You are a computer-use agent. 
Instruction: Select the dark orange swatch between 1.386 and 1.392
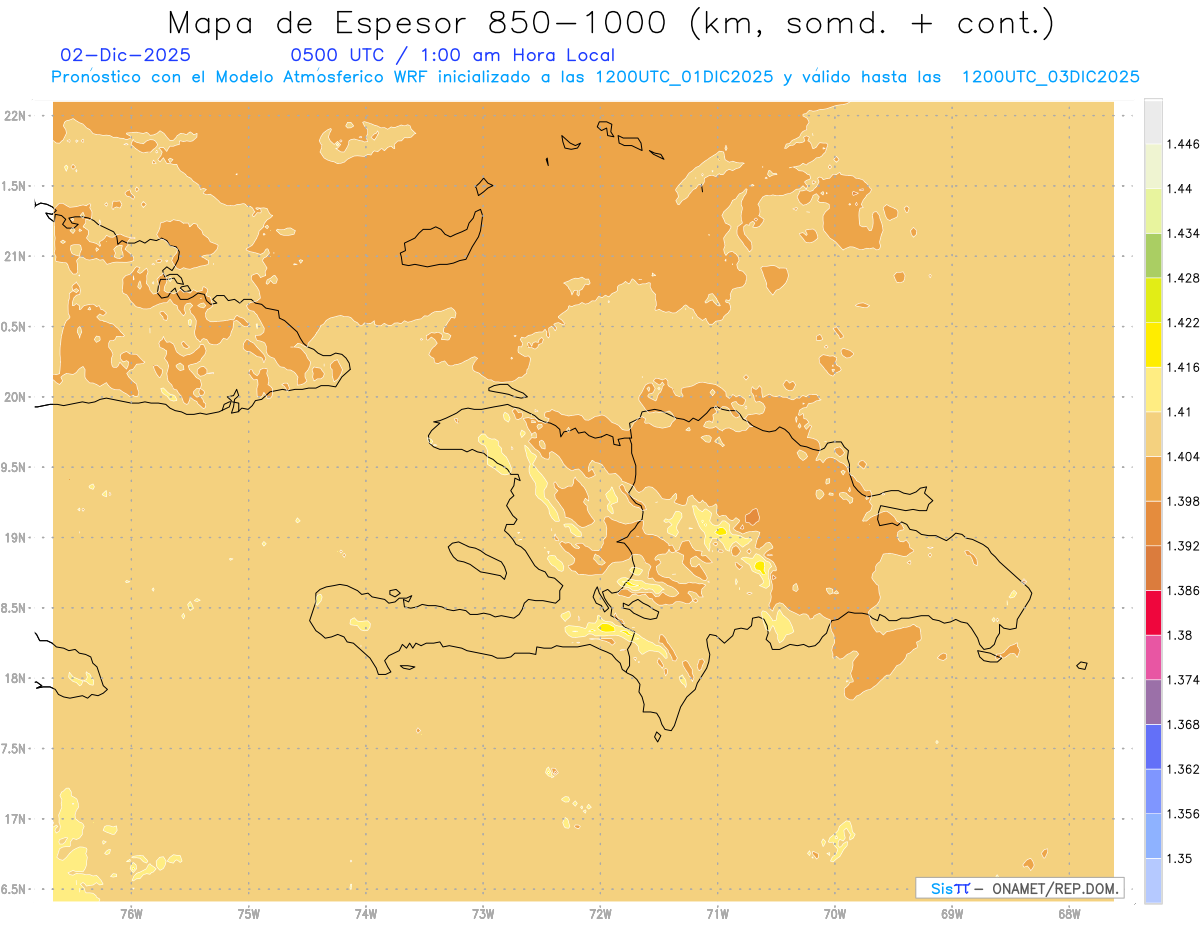(1153, 568)
